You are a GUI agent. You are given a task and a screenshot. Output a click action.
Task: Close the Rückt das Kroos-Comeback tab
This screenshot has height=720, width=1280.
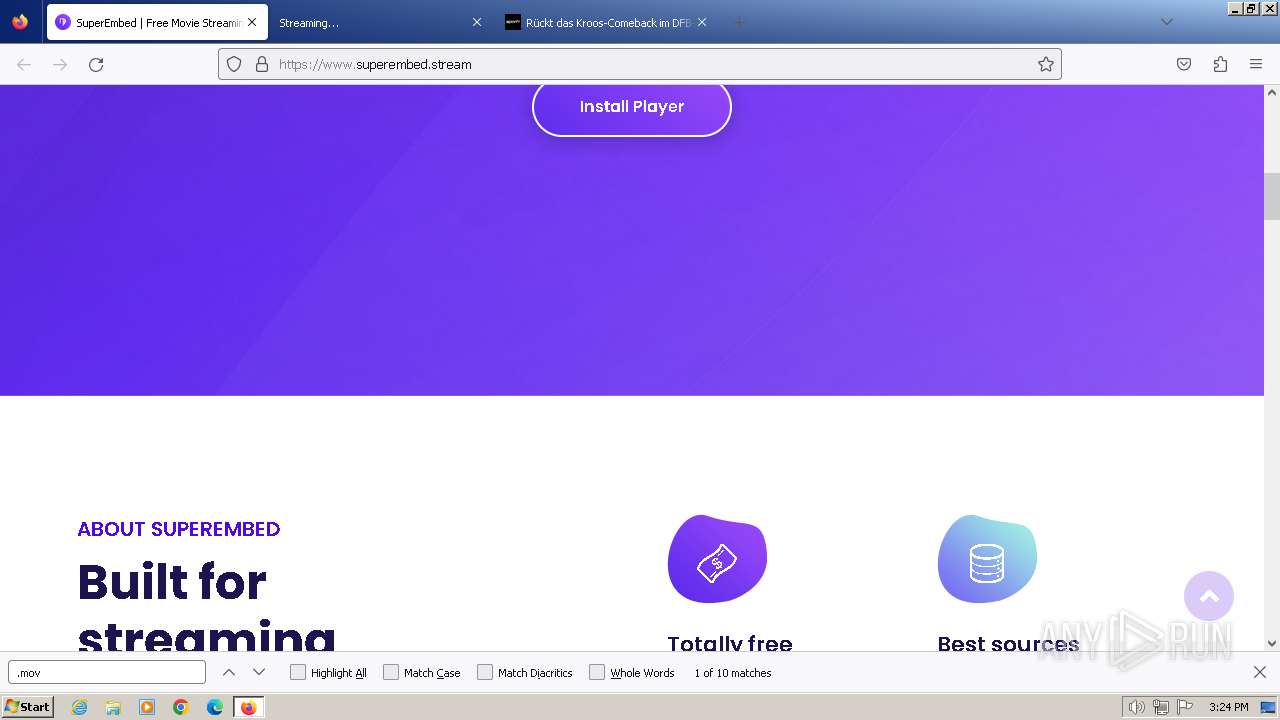[702, 22]
